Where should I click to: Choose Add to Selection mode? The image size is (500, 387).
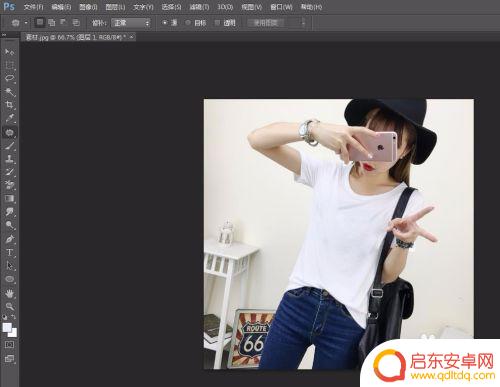coord(52,23)
